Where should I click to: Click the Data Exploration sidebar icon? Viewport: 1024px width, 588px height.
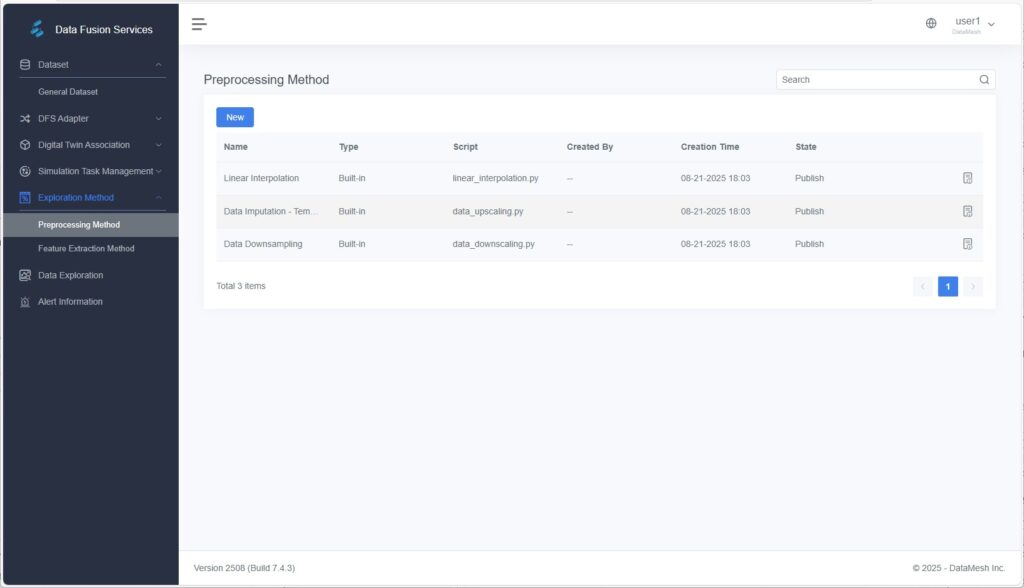pyautogui.click(x=25, y=275)
